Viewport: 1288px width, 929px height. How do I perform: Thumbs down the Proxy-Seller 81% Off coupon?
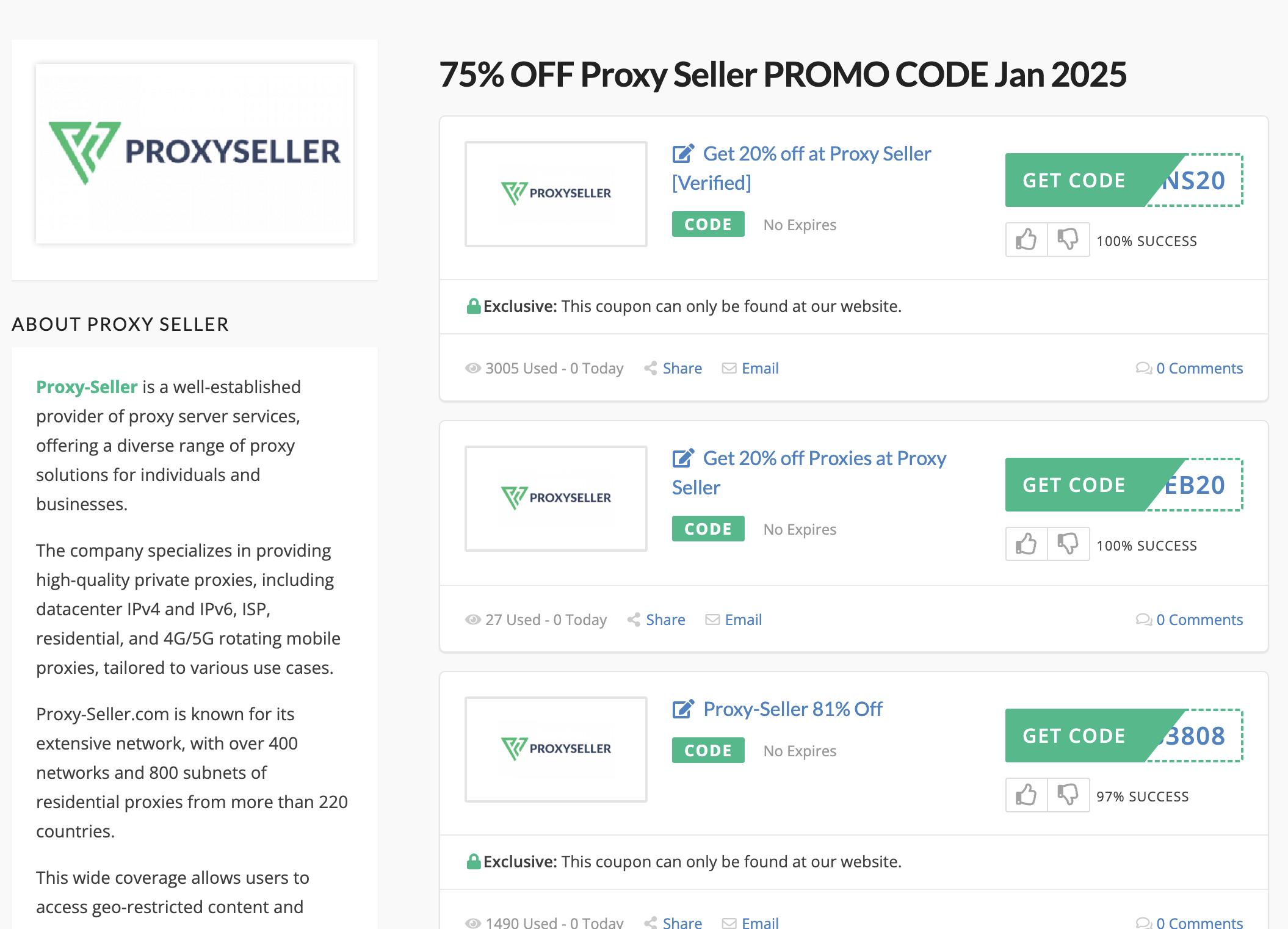(1068, 795)
